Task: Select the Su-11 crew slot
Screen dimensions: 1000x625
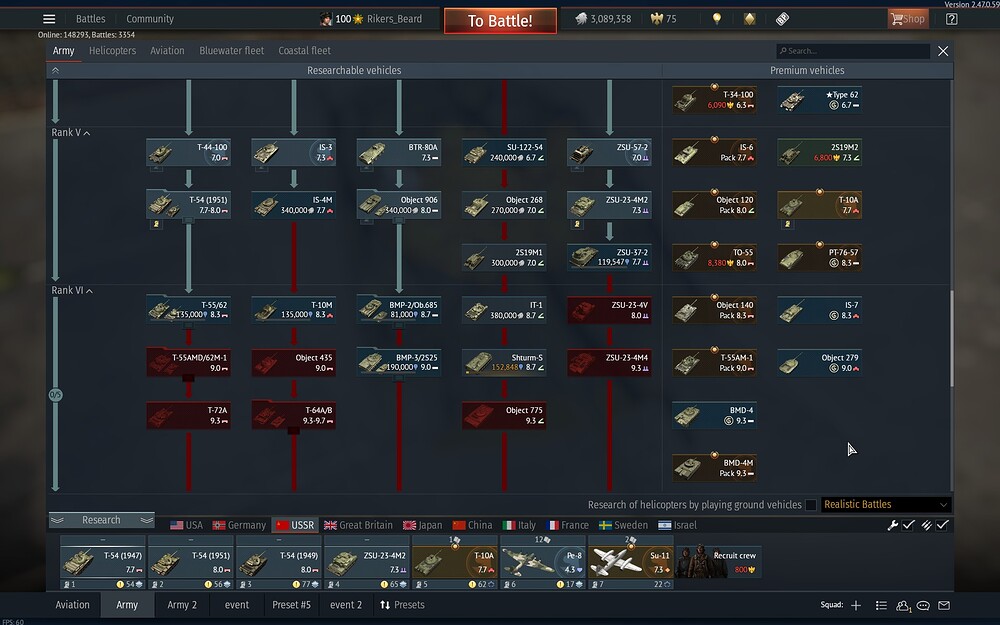Action: [x=631, y=562]
